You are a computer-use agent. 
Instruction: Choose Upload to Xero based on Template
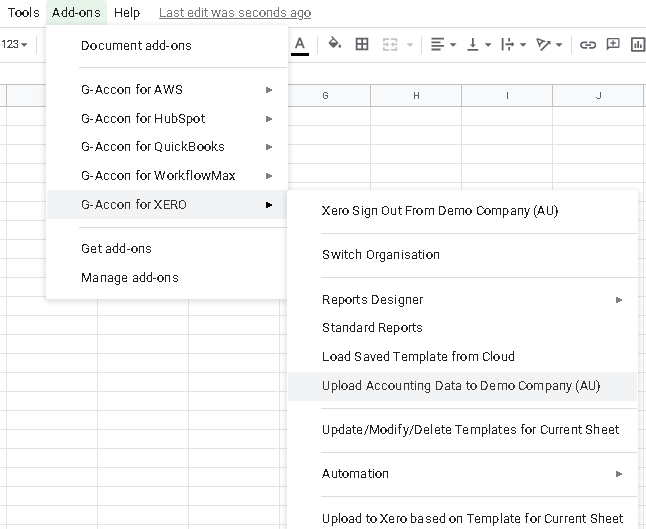[x=462, y=518]
